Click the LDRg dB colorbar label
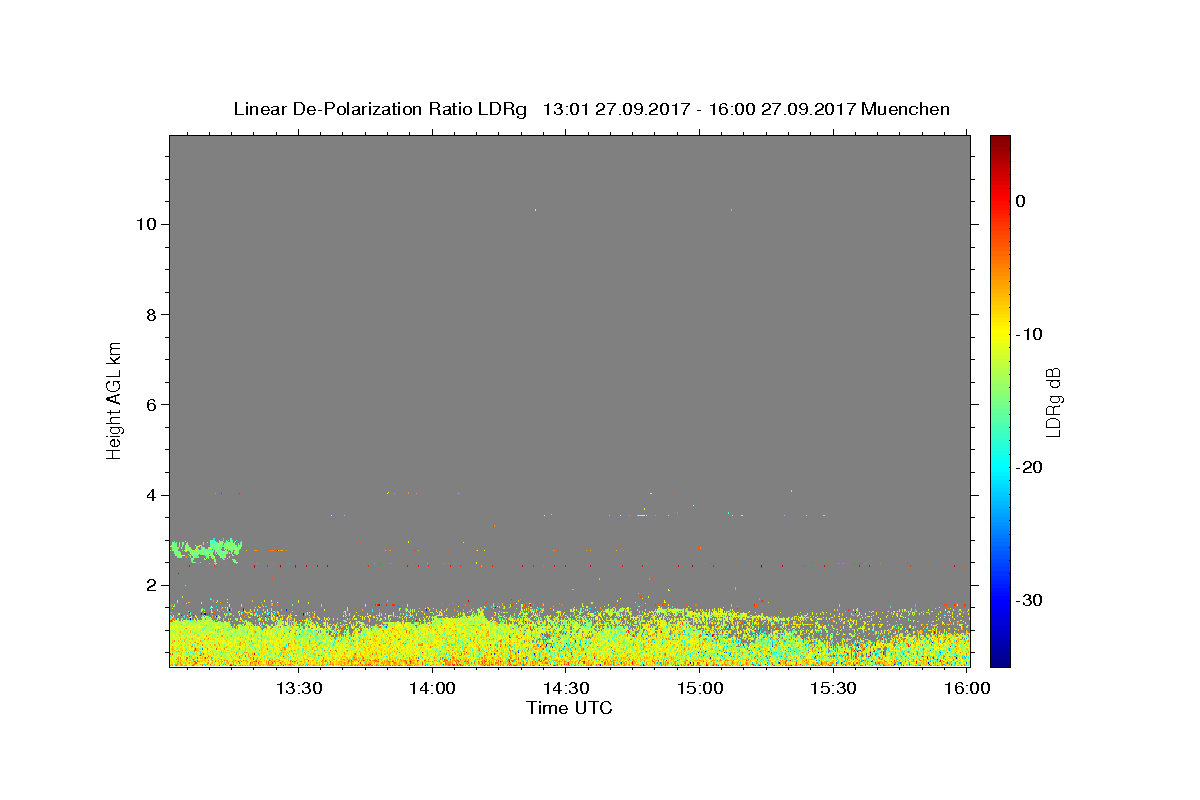The image size is (1200, 800). pos(1052,401)
